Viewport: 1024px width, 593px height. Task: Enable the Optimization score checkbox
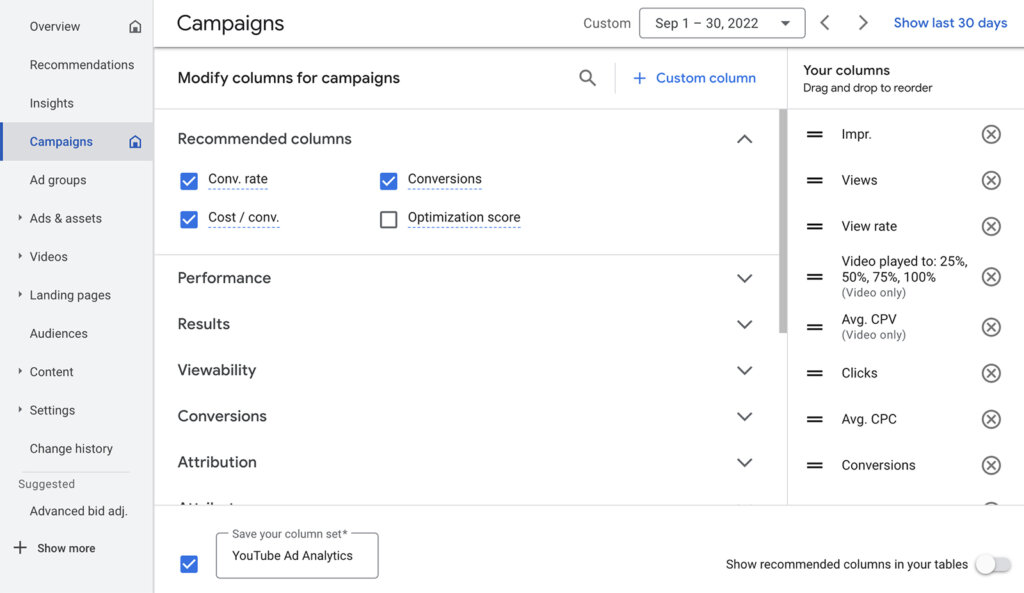[x=388, y=217]
